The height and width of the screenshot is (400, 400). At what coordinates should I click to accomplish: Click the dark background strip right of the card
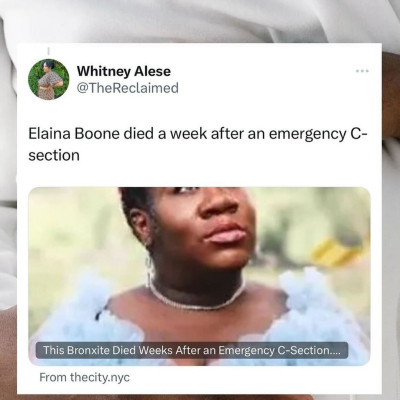[391, 233]
